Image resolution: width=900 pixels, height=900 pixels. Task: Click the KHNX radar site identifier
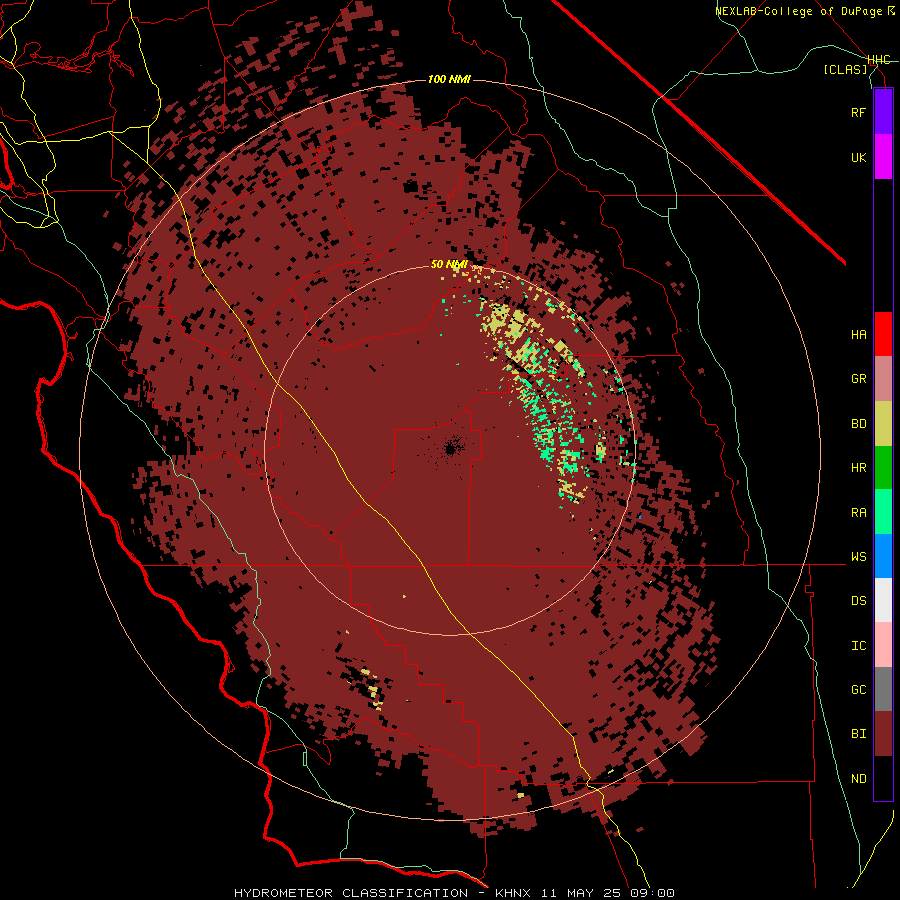click(516, 893)
